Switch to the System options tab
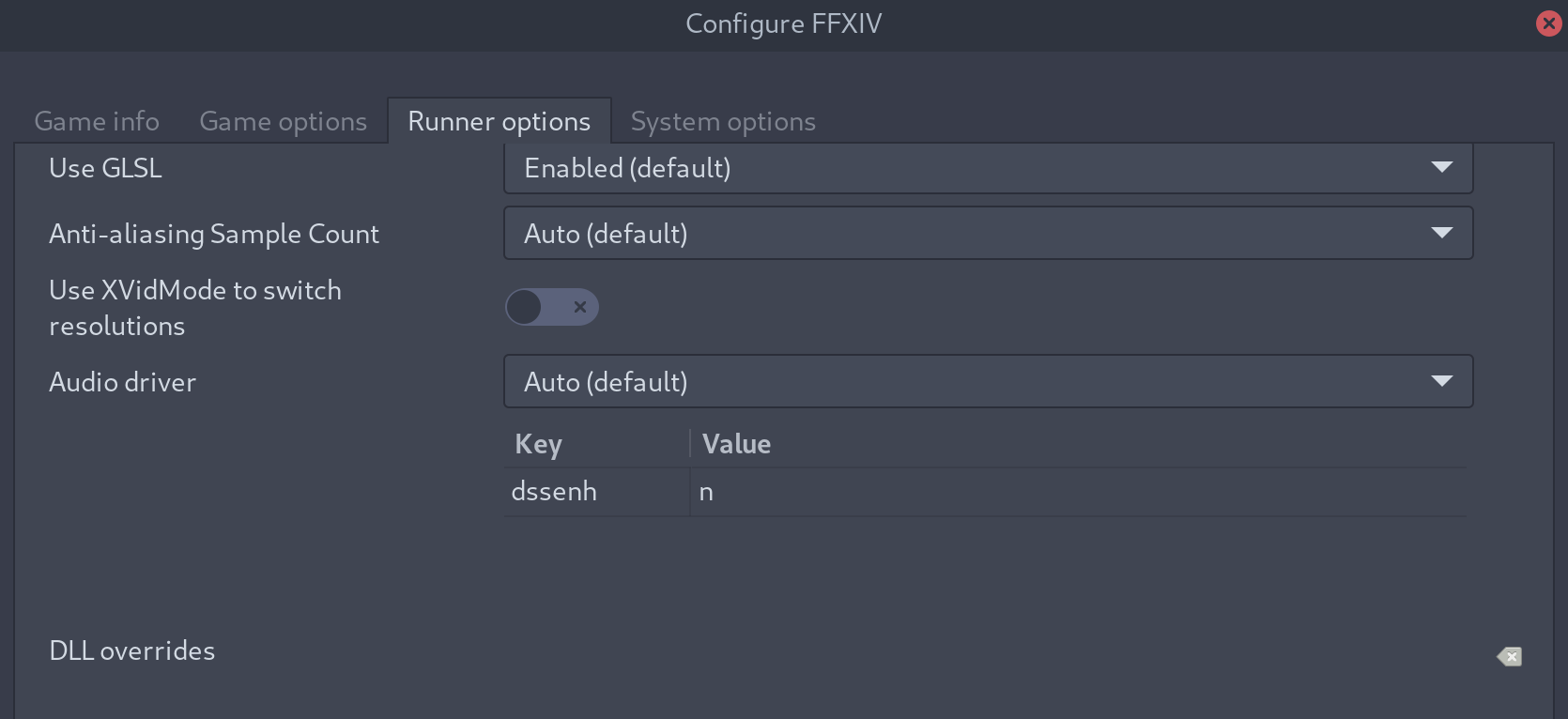The width and height of the screenshot is (1568, 719). tap(723, 121)
